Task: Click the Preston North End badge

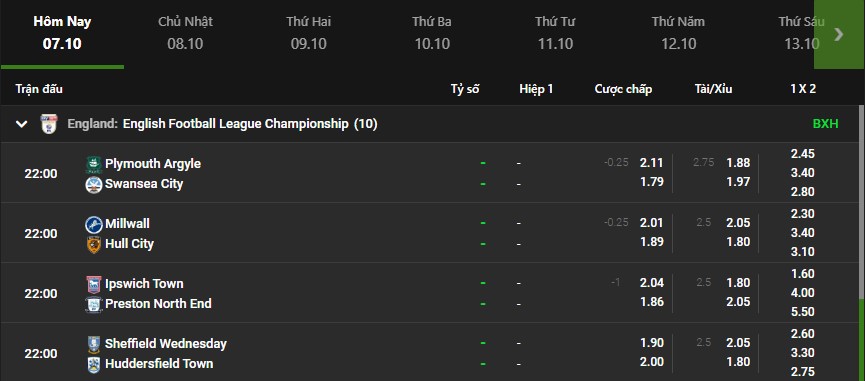Action: coord(94,304)
